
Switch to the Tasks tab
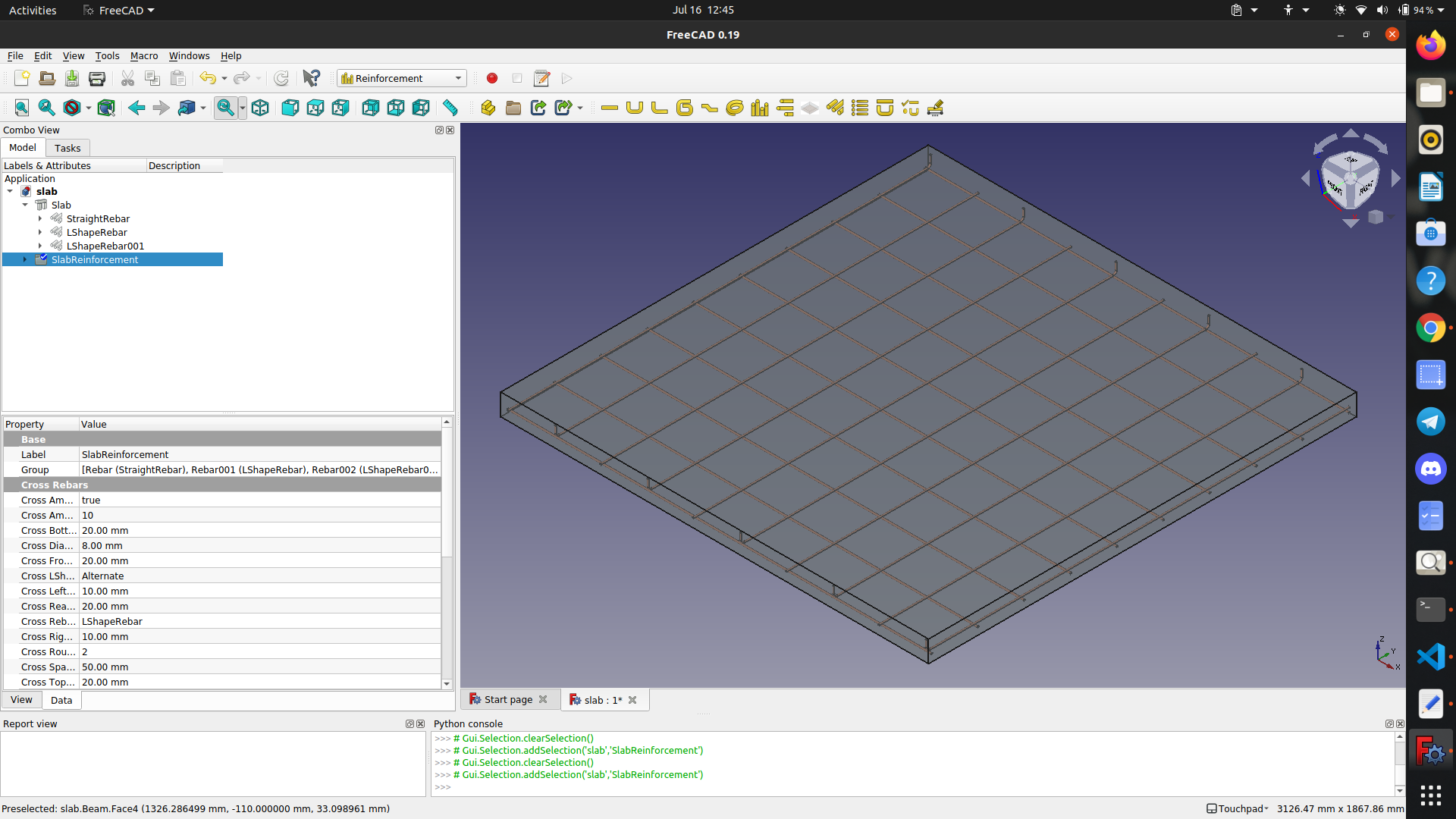tap(67, 148)
